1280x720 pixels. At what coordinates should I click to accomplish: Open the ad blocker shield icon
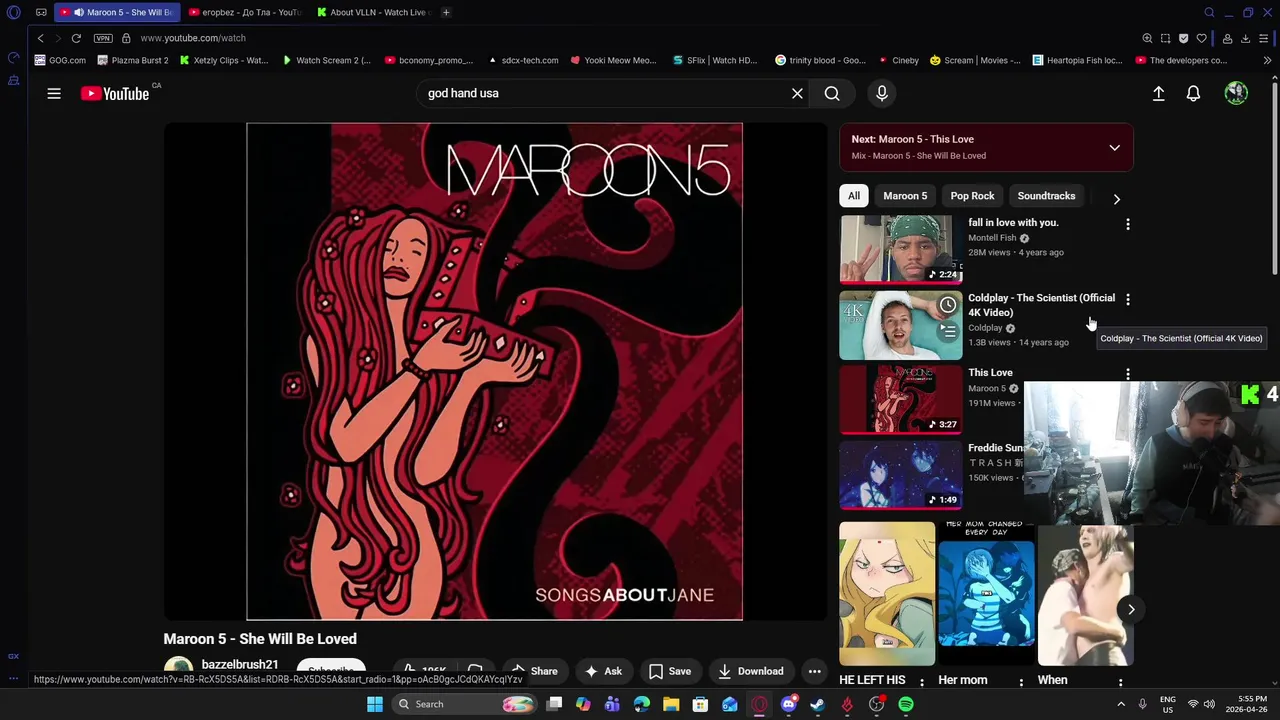point(1183,38)
